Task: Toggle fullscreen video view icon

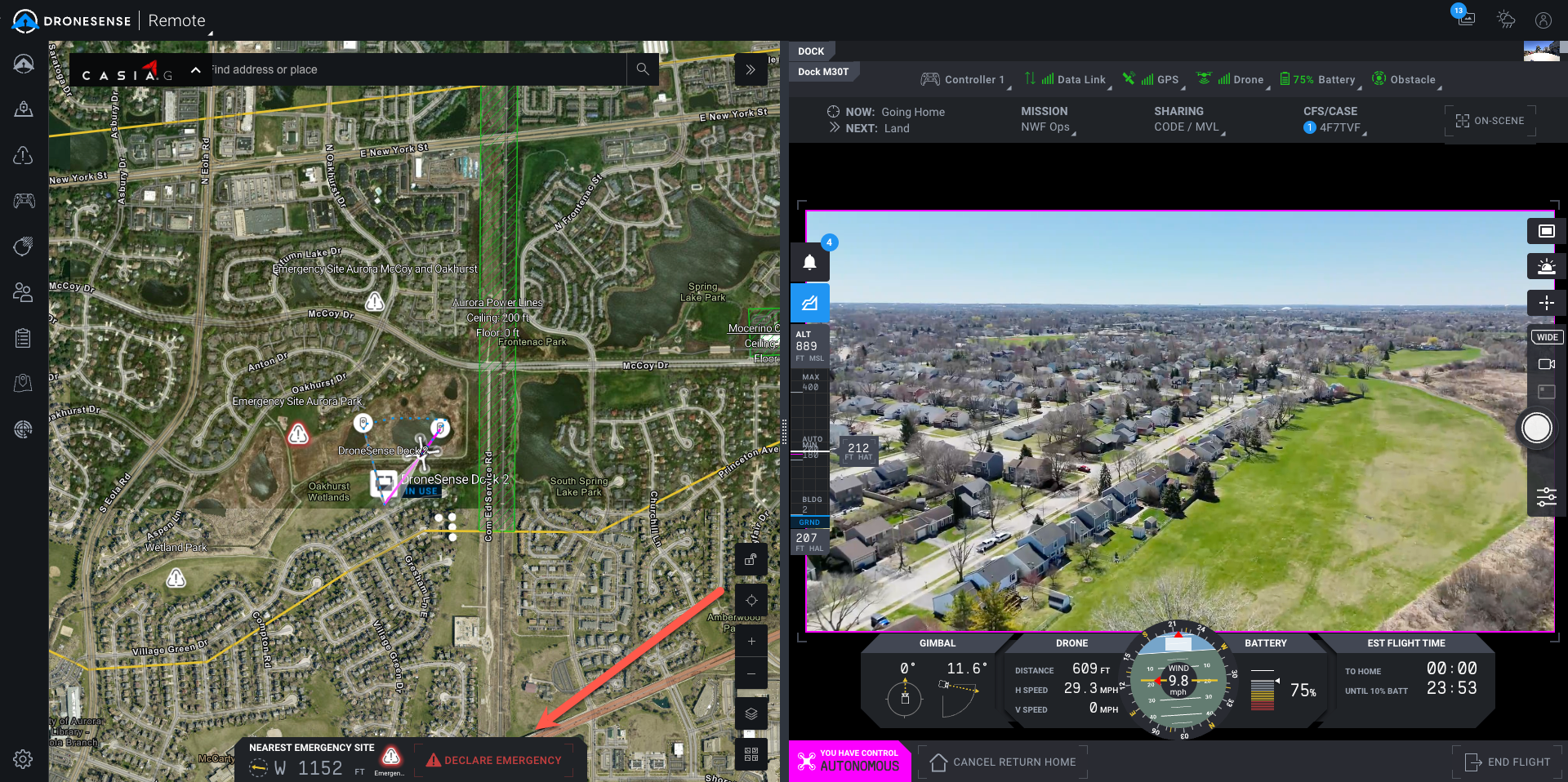Action: (1547, 231)
